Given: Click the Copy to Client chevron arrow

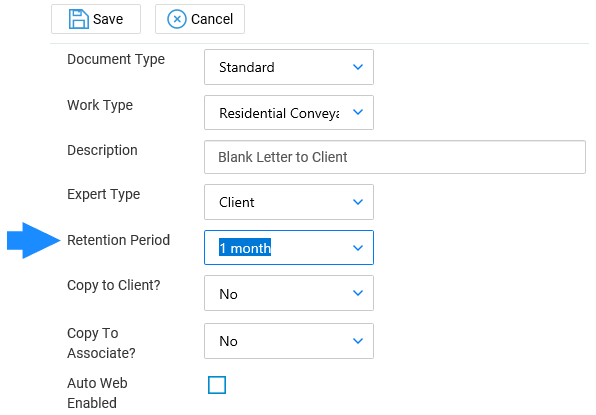Looking at the screenshot, I should [x=358, y=293].
